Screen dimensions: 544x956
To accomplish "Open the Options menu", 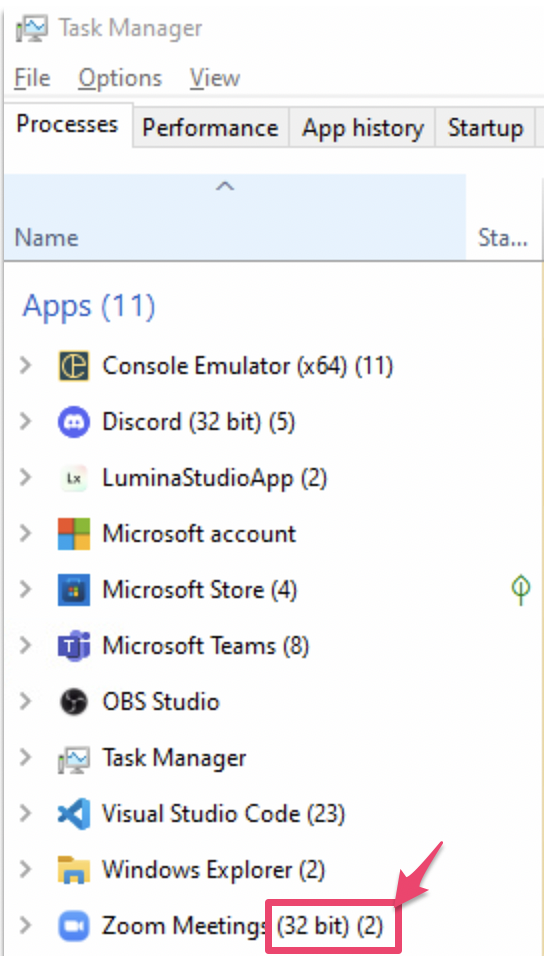I will tap(120, 78).
